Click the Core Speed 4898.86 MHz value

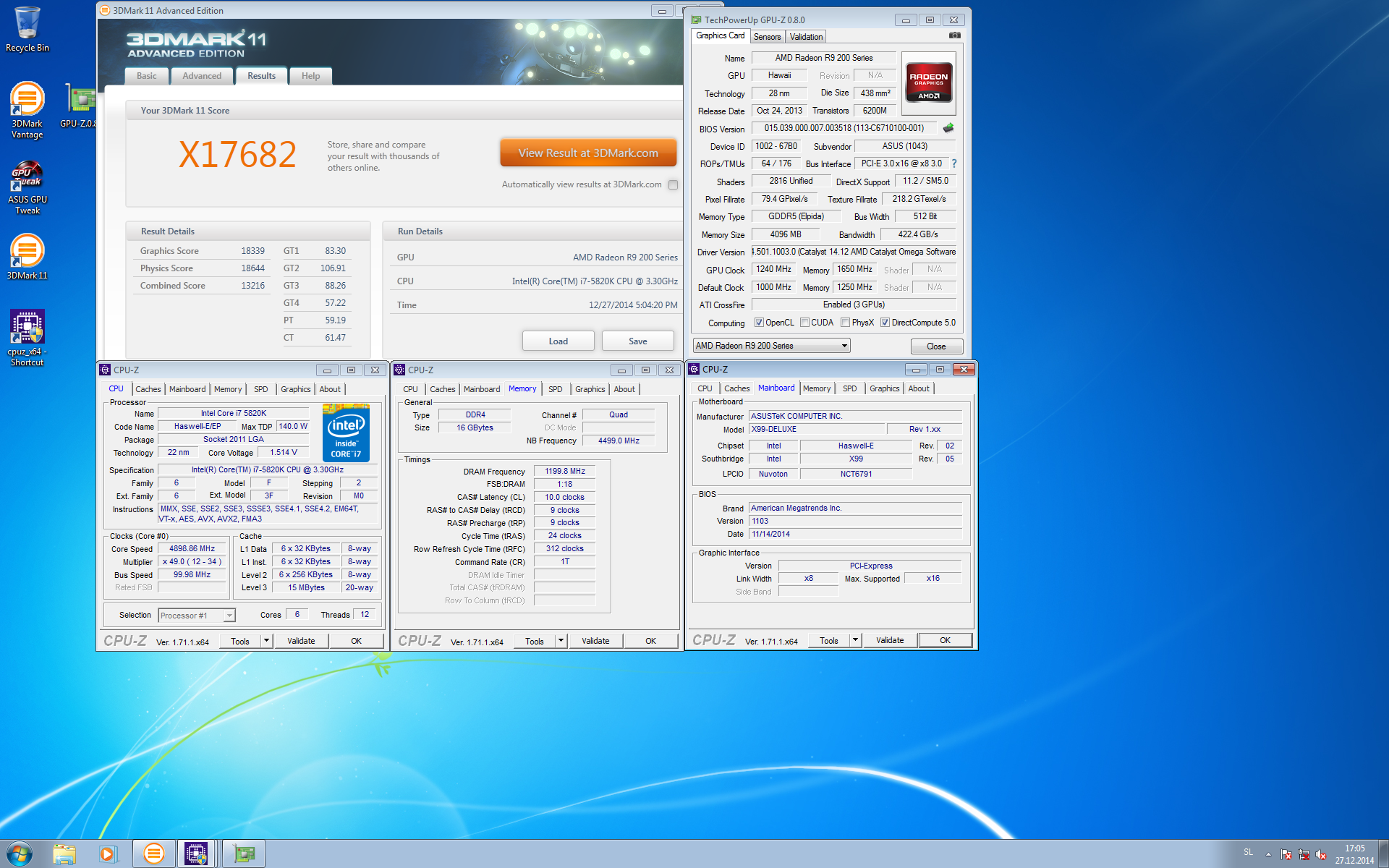point(192,549)
